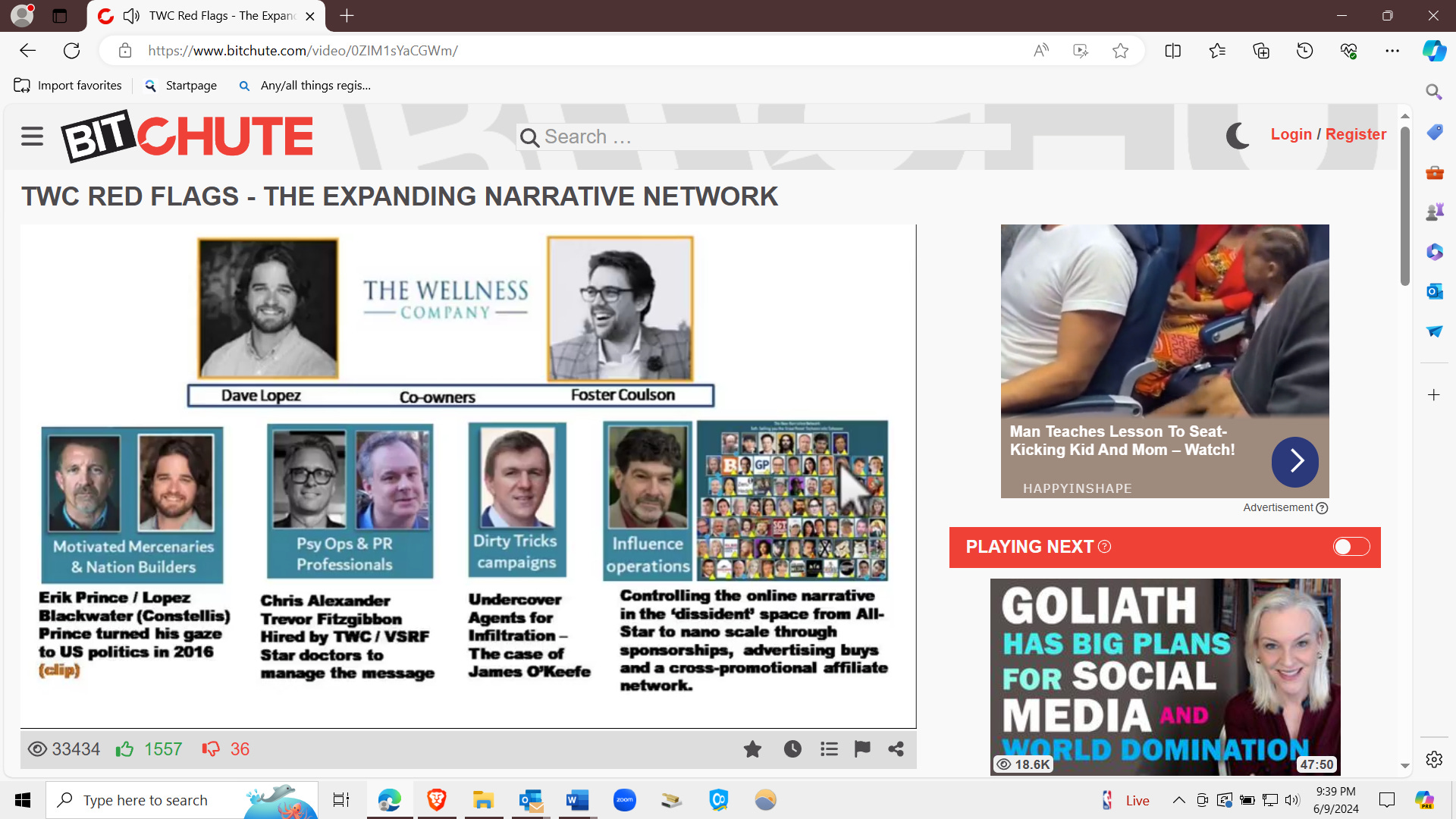Open split screen view
This screenshot has width=1456, height=819.
tap(1172, 51)
